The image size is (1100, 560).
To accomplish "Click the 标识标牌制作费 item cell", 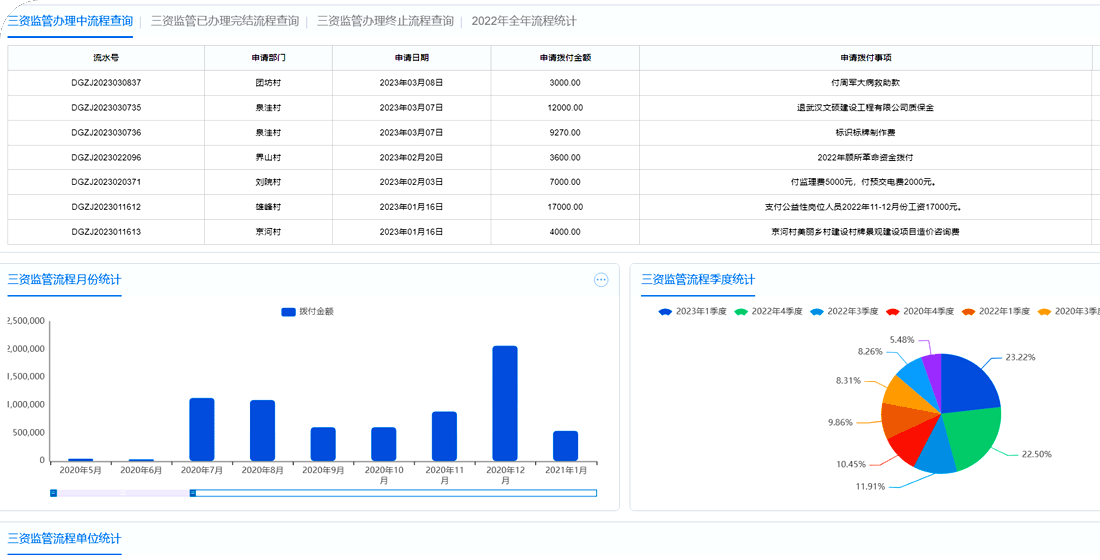I will [x=865, y=133].
